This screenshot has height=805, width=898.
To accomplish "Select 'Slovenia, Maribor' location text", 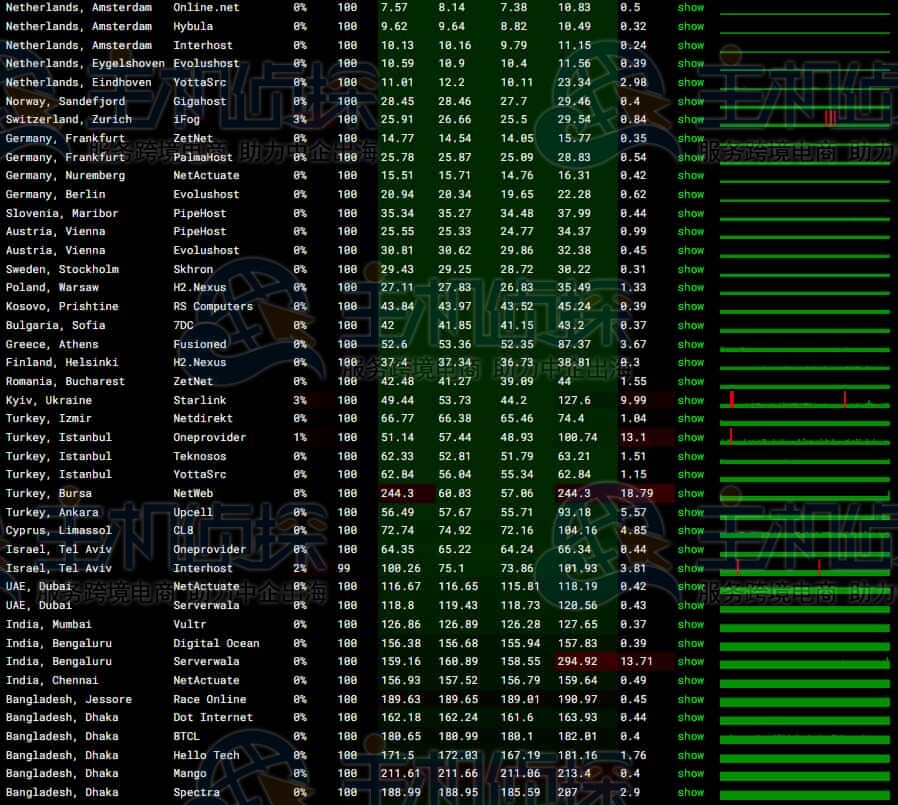I will click(x=62, y=214).
